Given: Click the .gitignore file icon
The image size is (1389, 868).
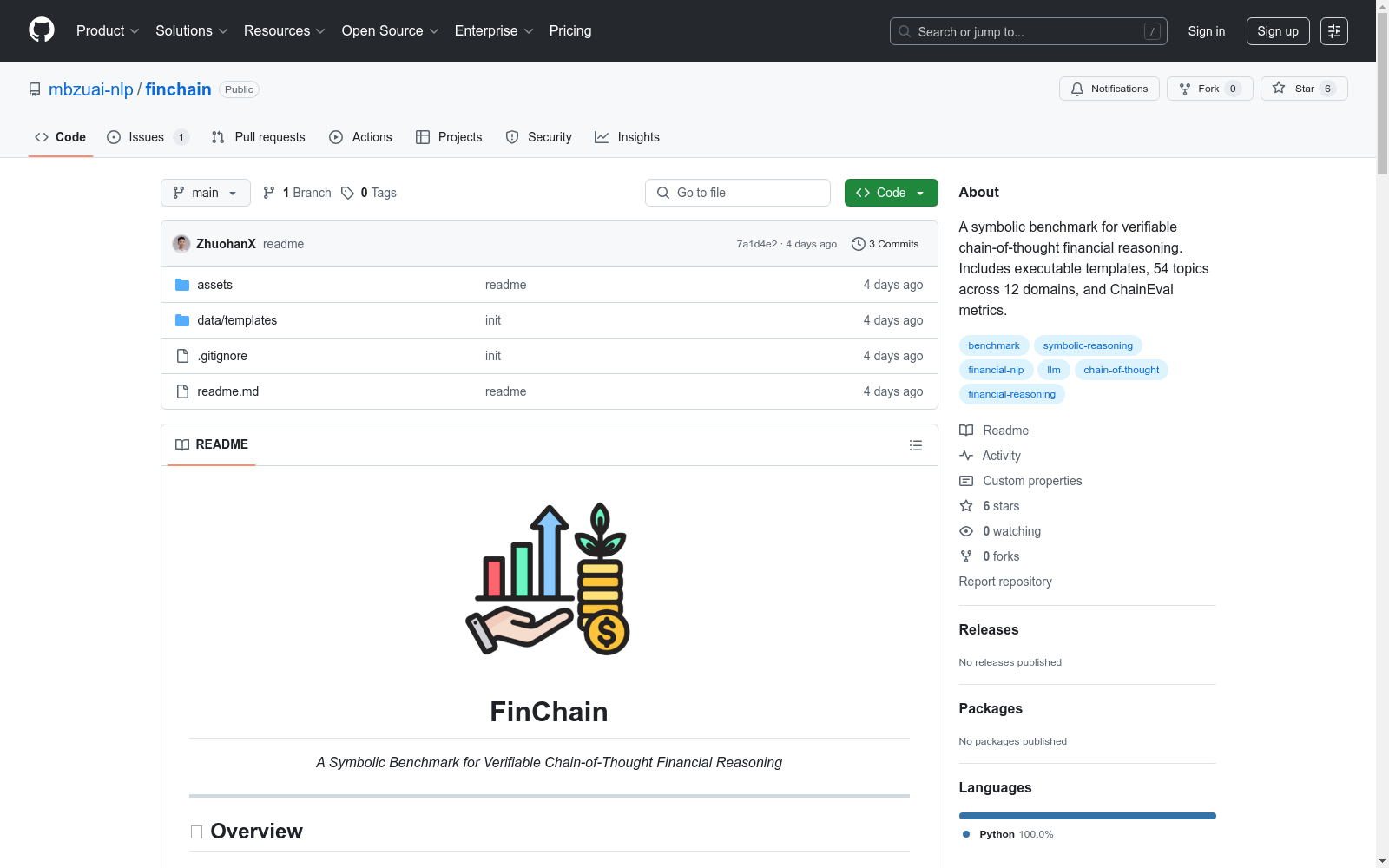Looking at the screenshot, I should point(182,356).
